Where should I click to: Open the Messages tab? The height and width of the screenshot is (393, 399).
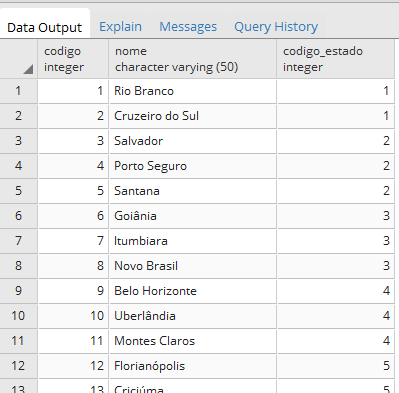pos(188,27)
